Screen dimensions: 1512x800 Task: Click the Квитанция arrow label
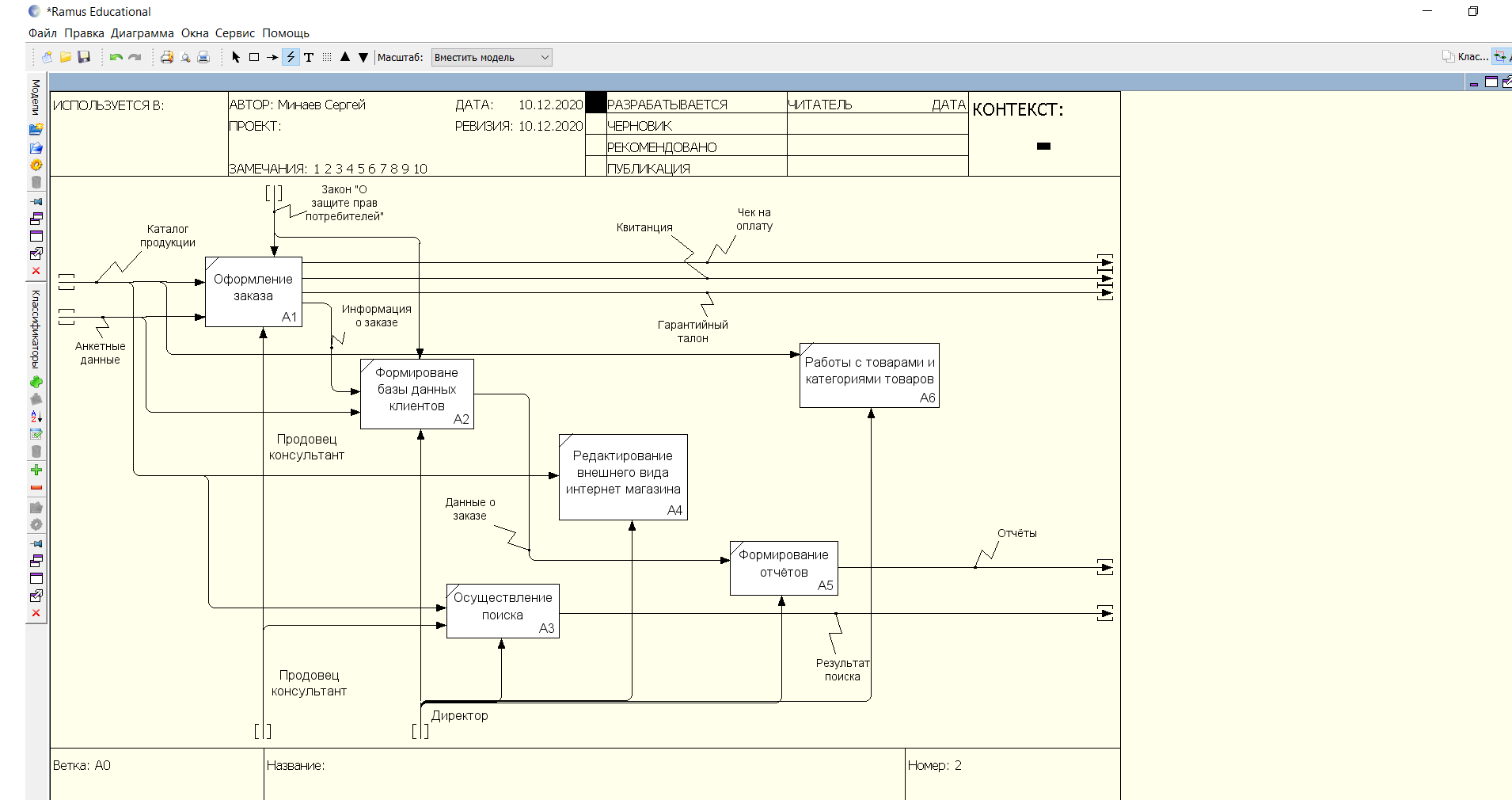(644, 227)
